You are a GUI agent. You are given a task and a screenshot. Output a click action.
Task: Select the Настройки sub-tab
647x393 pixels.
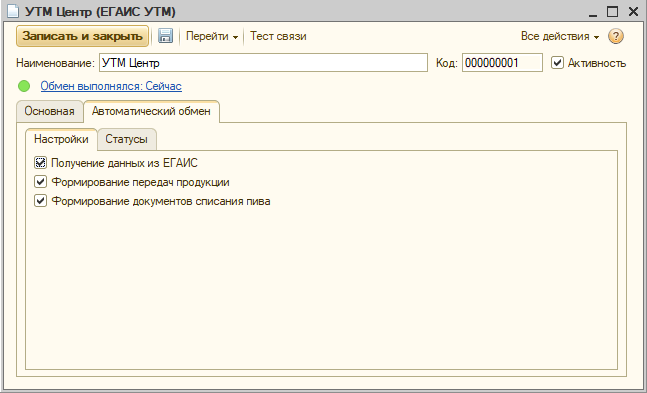tap(61, 139)
